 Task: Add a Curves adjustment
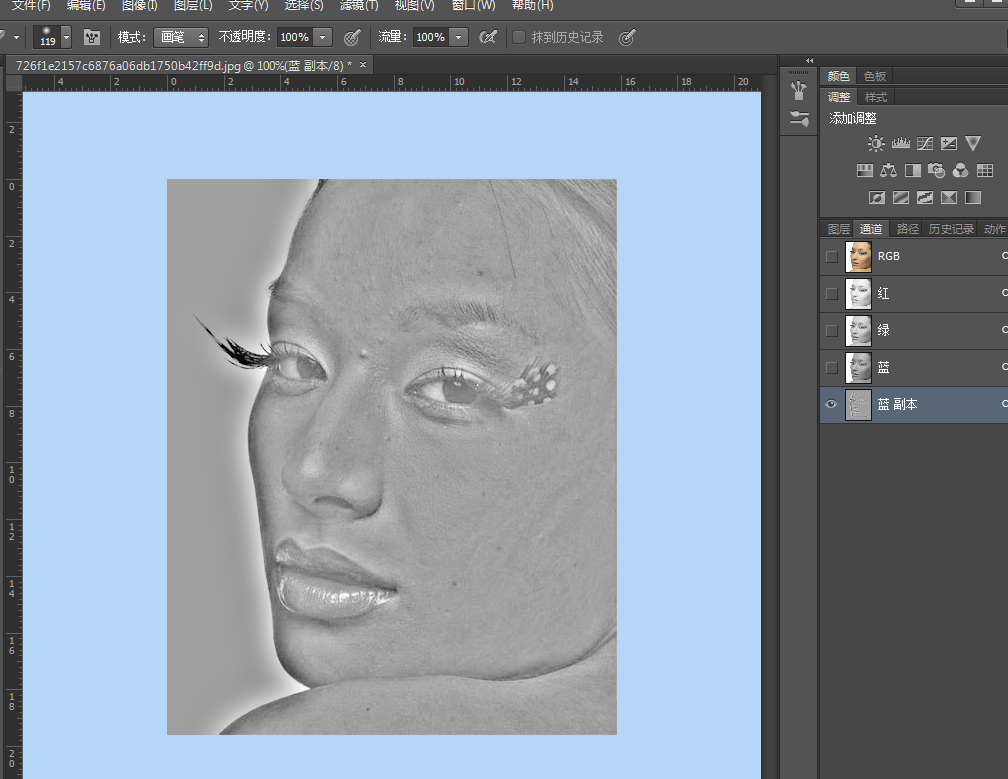tap(925, 144)
